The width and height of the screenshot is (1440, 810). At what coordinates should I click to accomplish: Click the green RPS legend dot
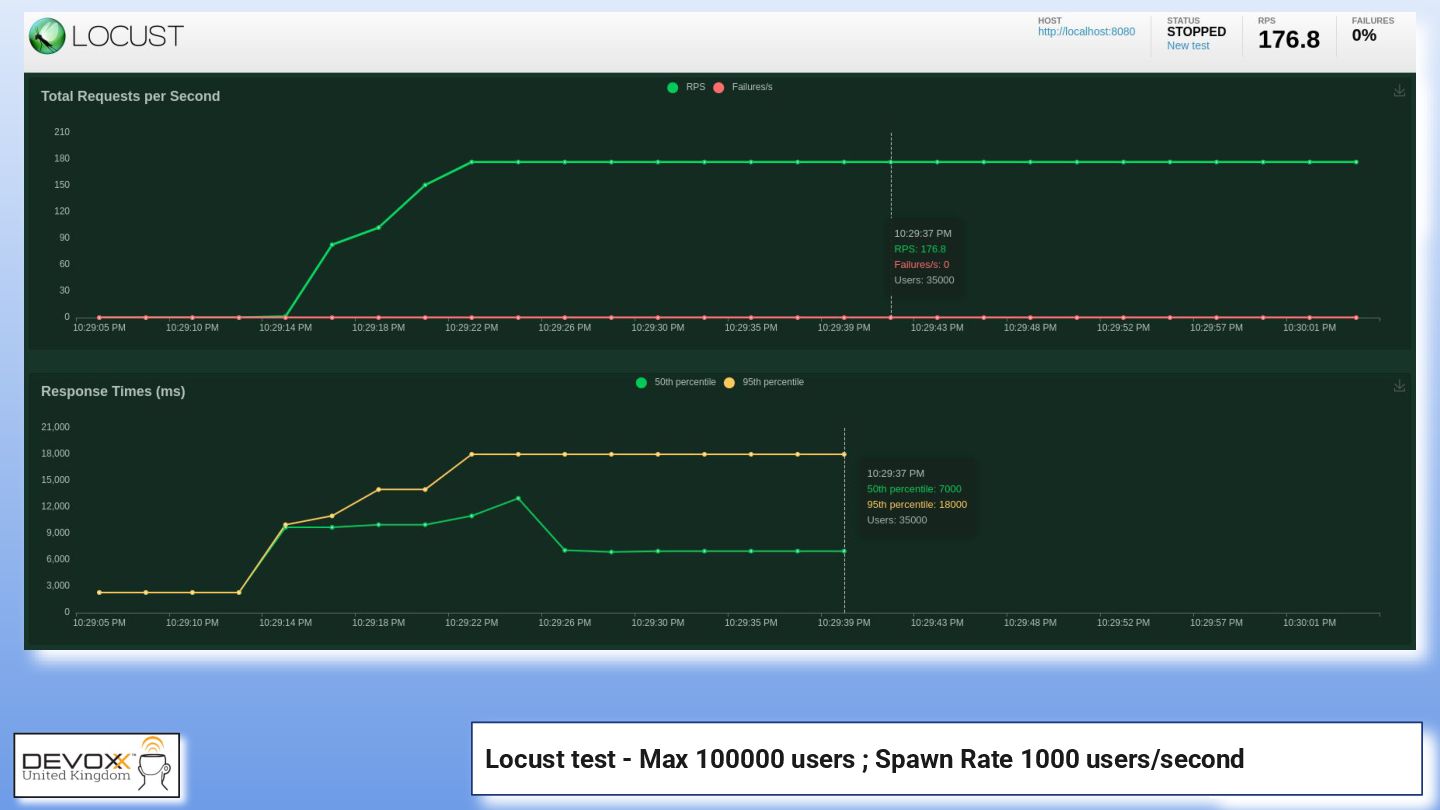673,88
